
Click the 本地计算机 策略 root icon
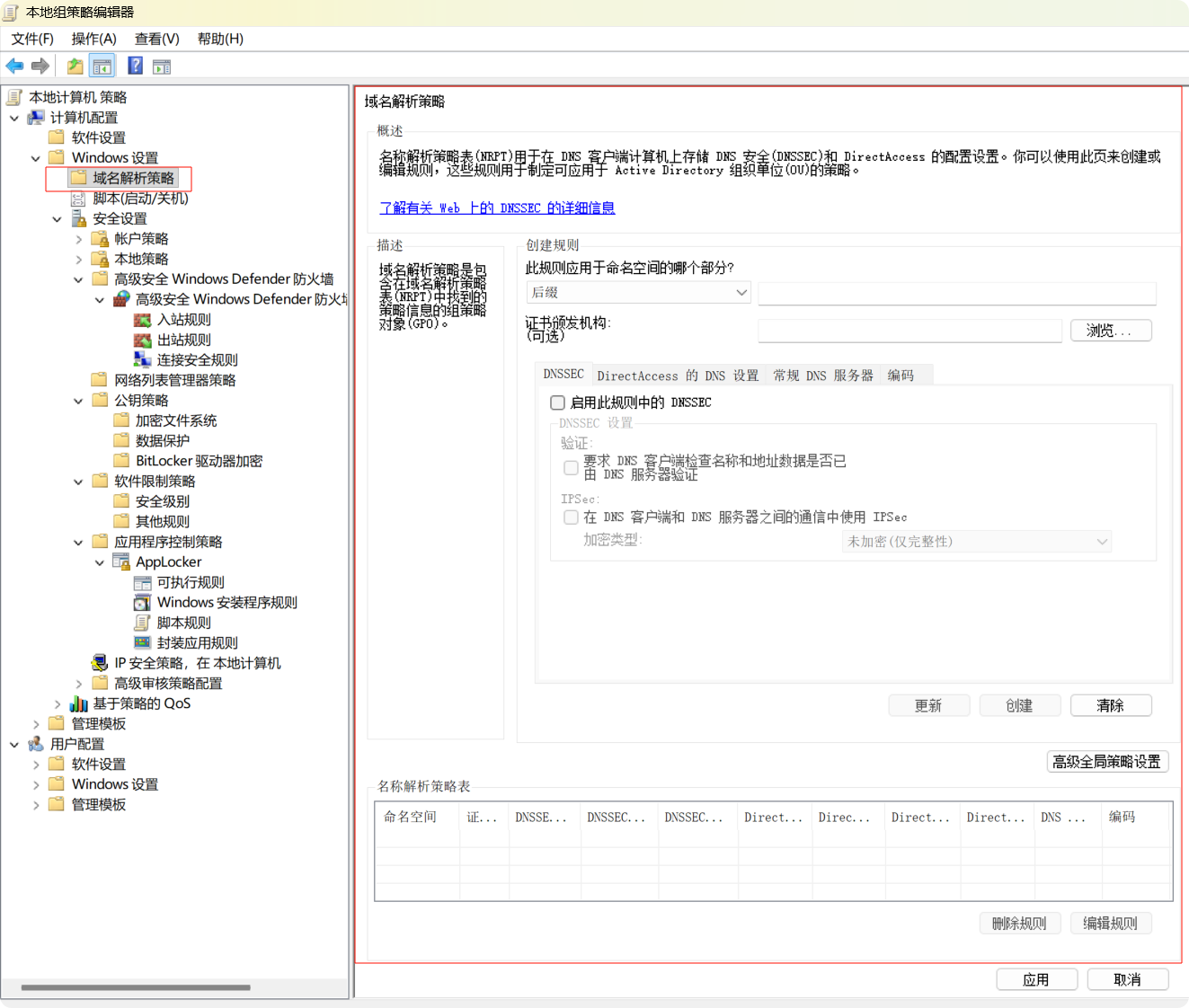[14, 97]
